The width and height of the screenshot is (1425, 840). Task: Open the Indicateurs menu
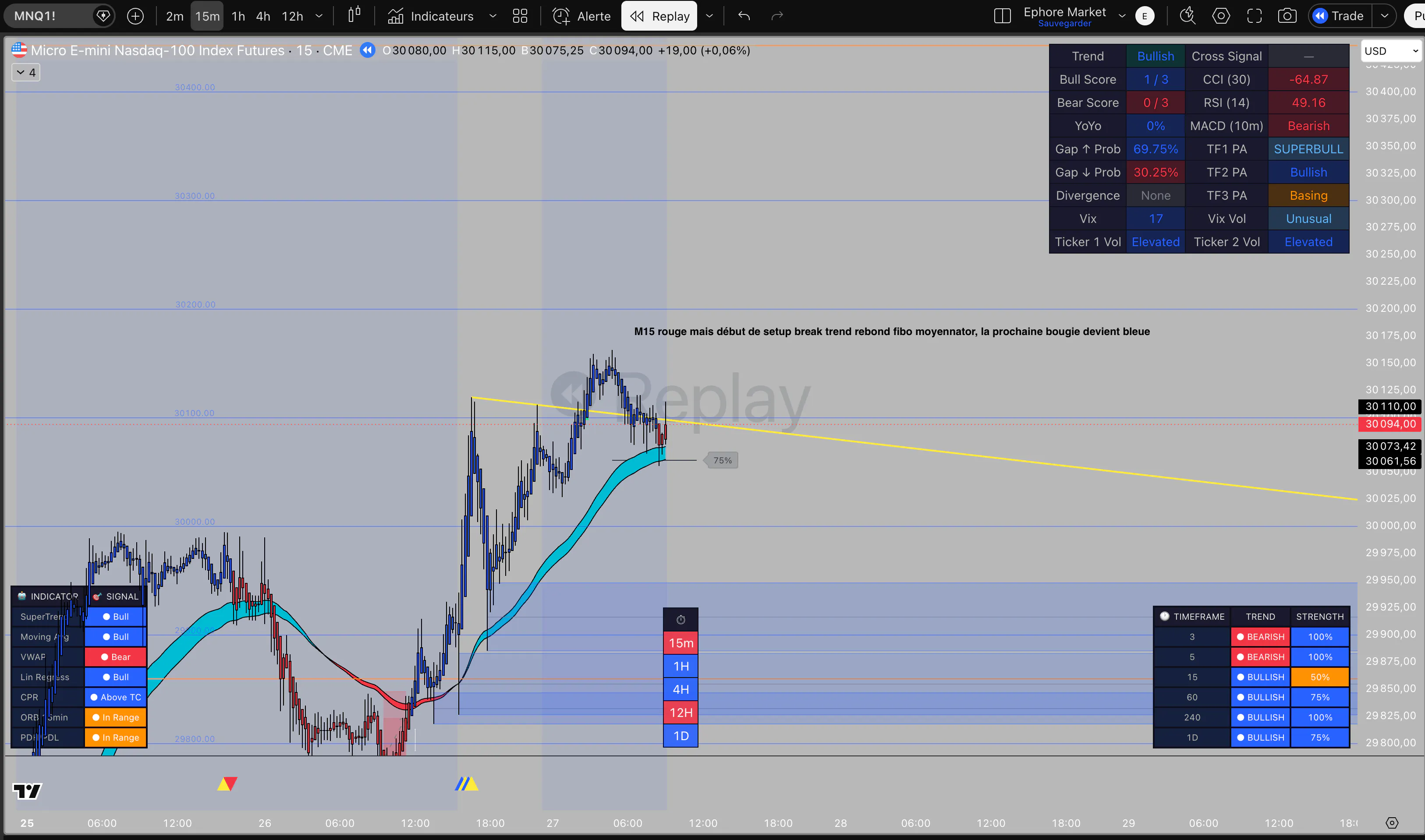coord(430,16)
